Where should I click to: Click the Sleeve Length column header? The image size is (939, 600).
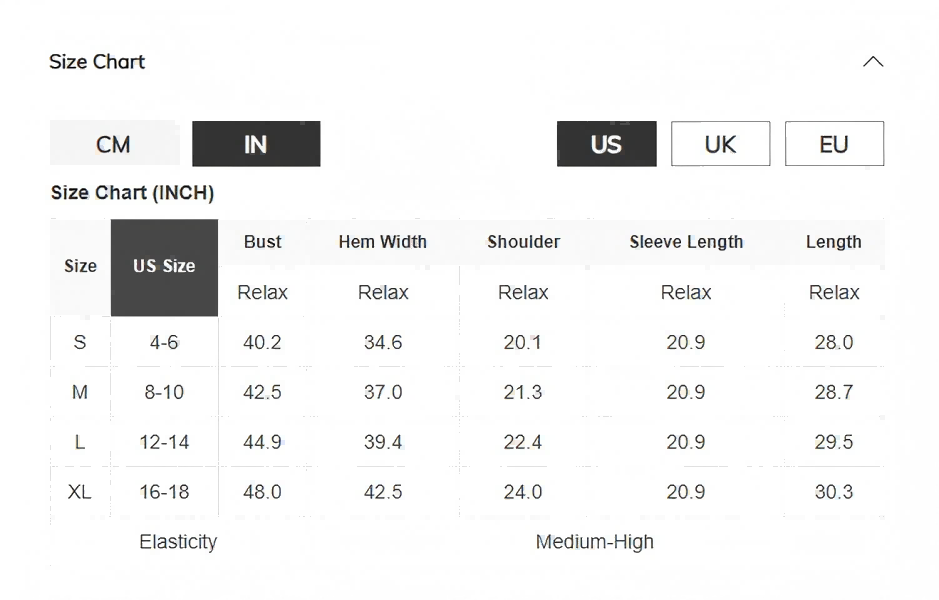686,242
